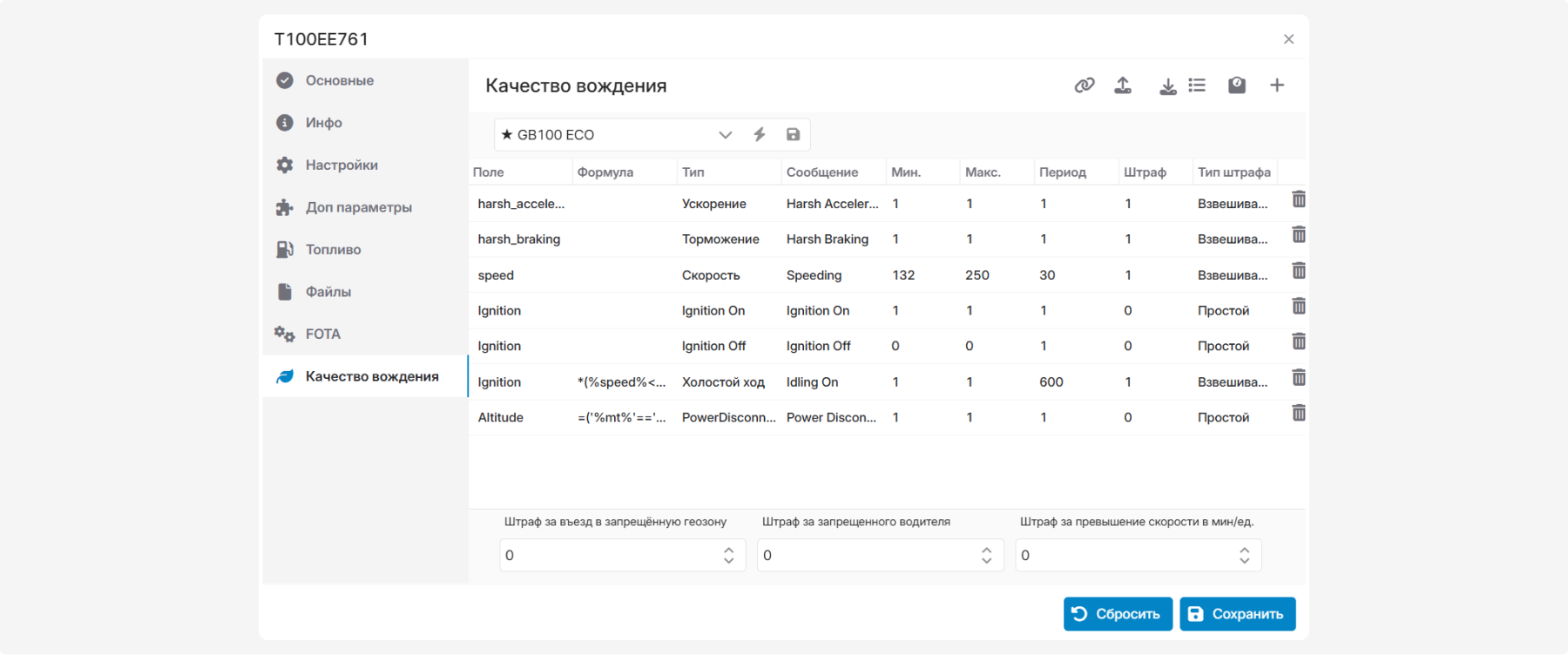Viewport: 1568px width, 655px height.
Task: Go to Настройки section
Action: (365, 165)
